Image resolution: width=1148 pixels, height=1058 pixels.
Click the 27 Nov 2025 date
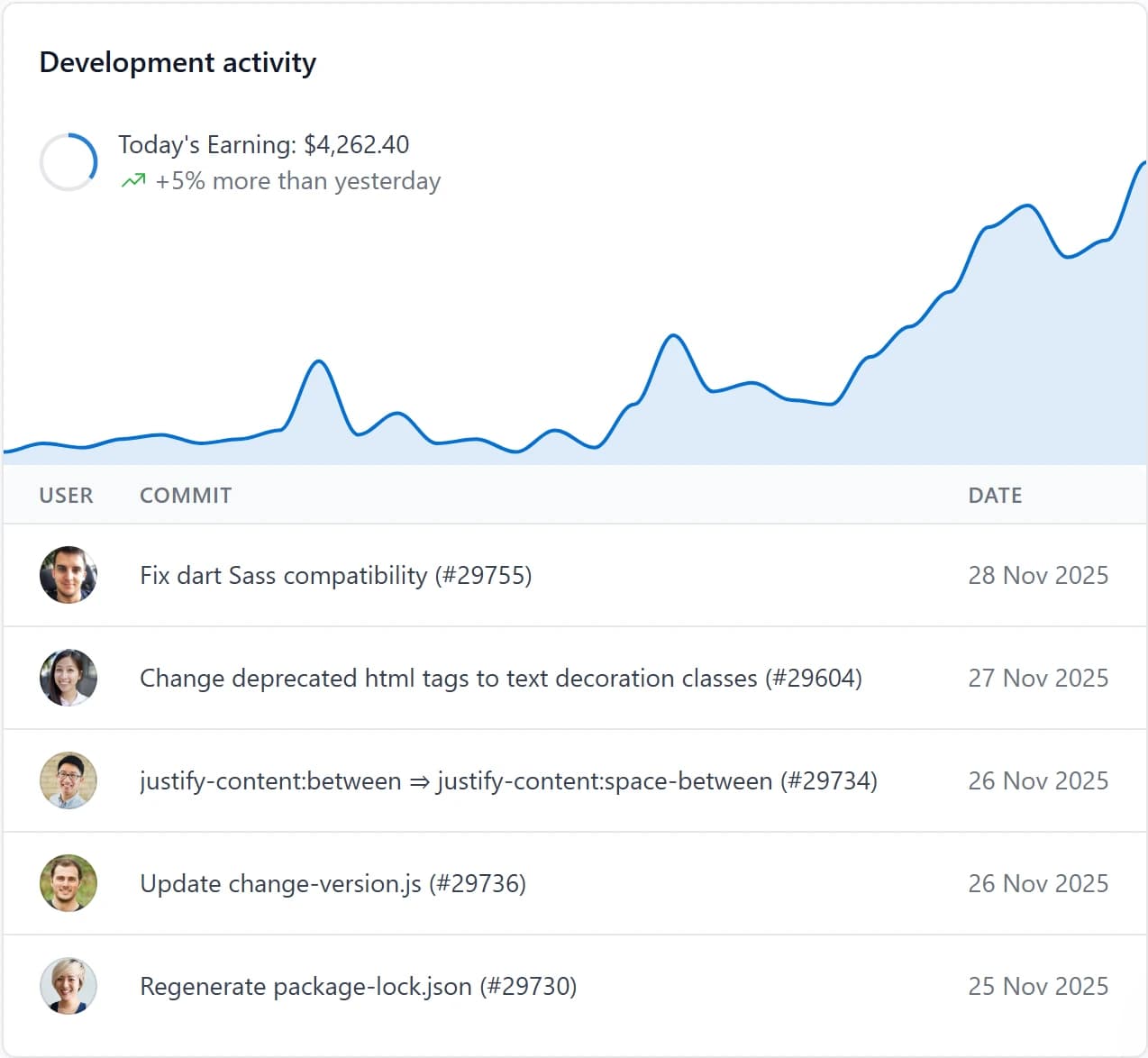(1039, 678)
